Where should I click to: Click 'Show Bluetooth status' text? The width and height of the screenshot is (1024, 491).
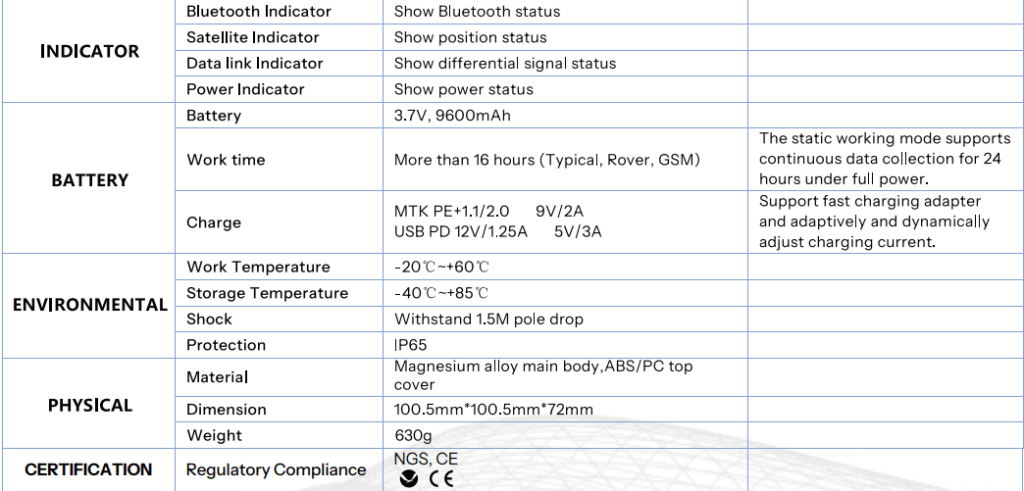[477, 12]
